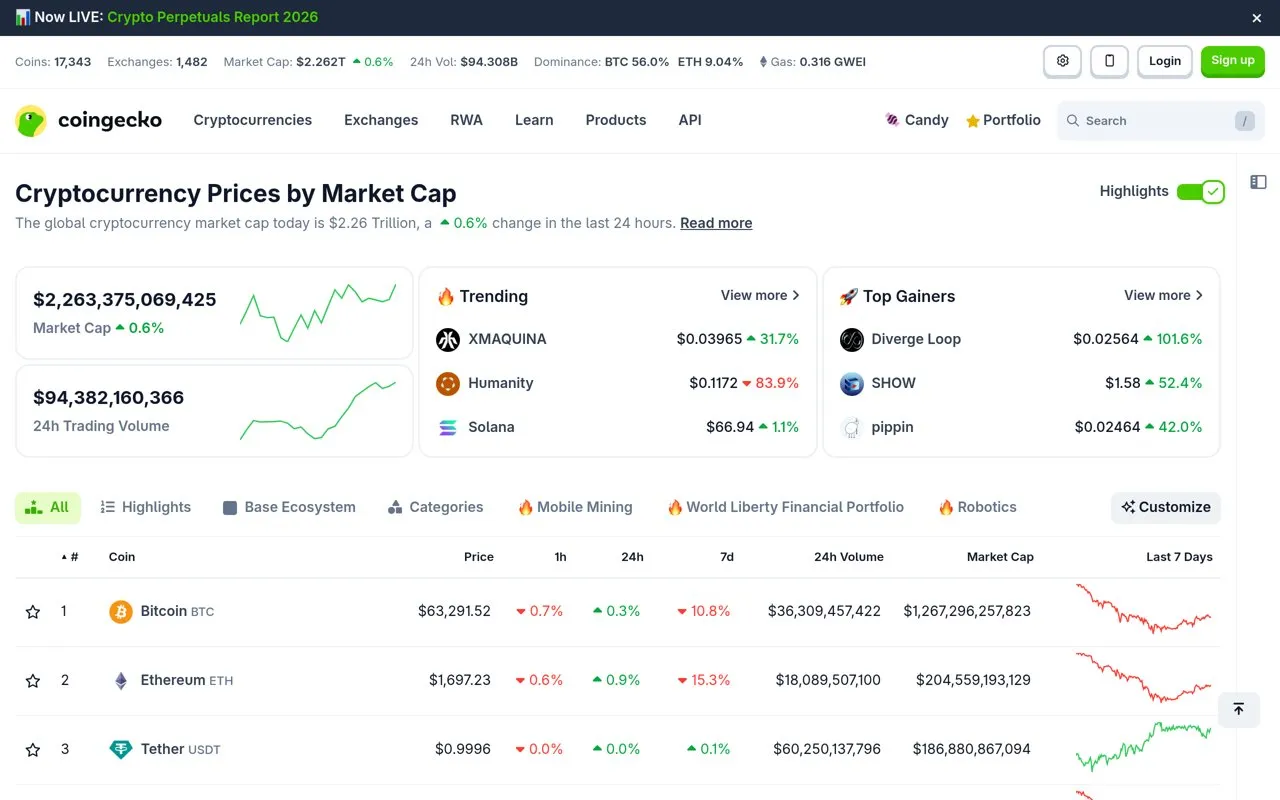This screenshot has width=1280, height=800.
Task: Sort table by 24h column
Action: click(632, 557)
